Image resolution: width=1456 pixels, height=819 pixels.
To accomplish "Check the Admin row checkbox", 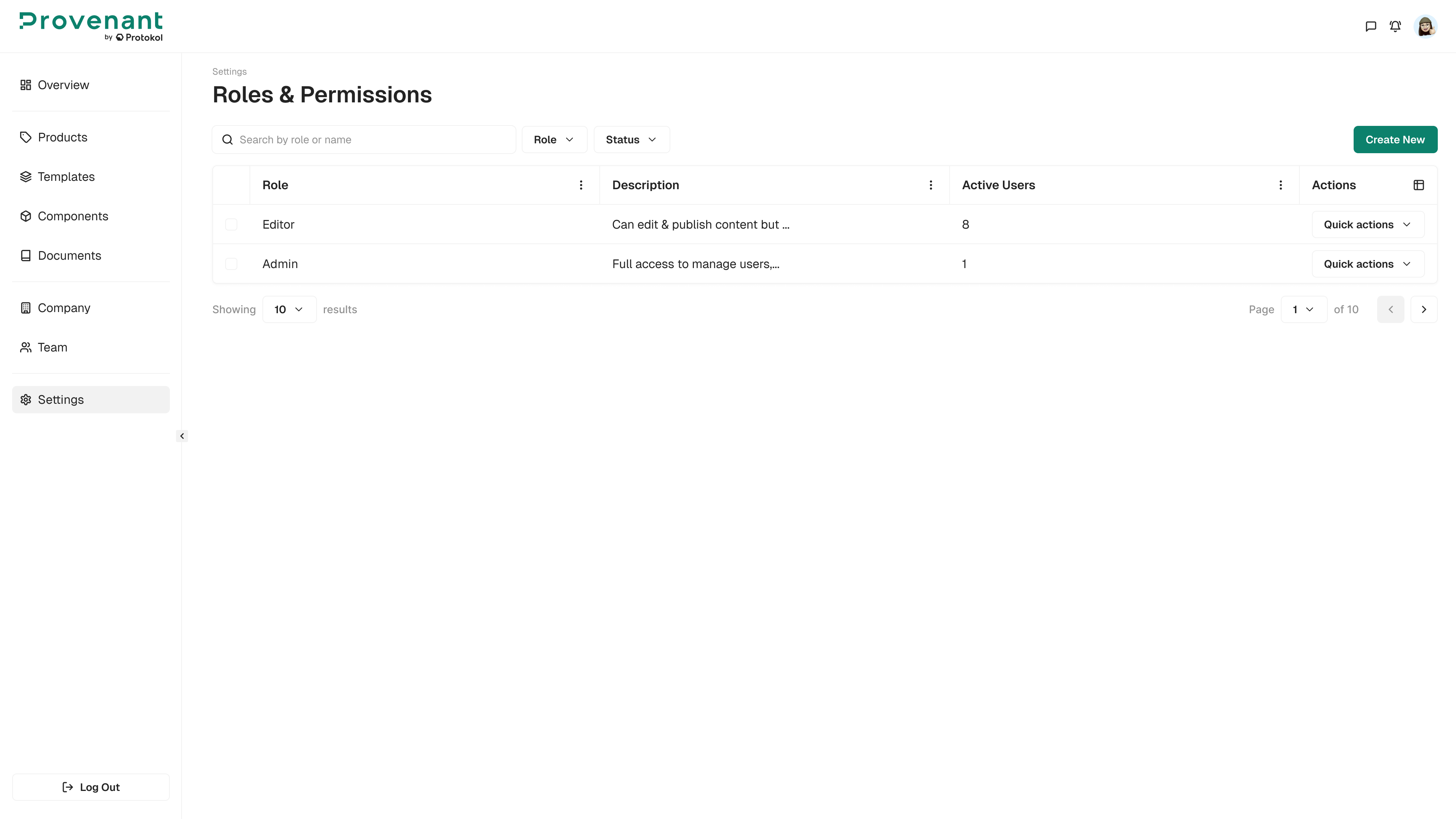I will (x=231, y=264).
